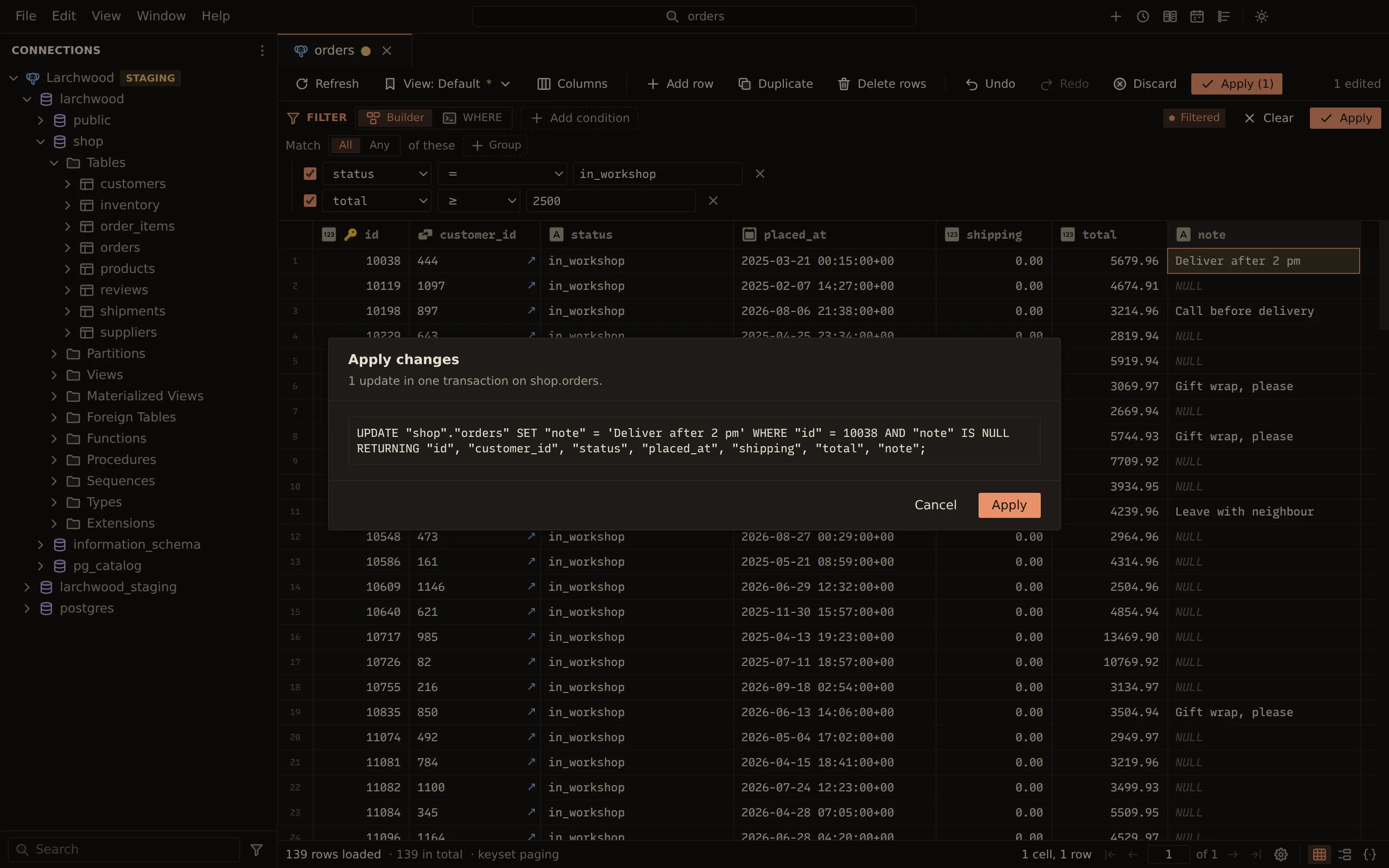Open the total column dropdown

point(377,200)
